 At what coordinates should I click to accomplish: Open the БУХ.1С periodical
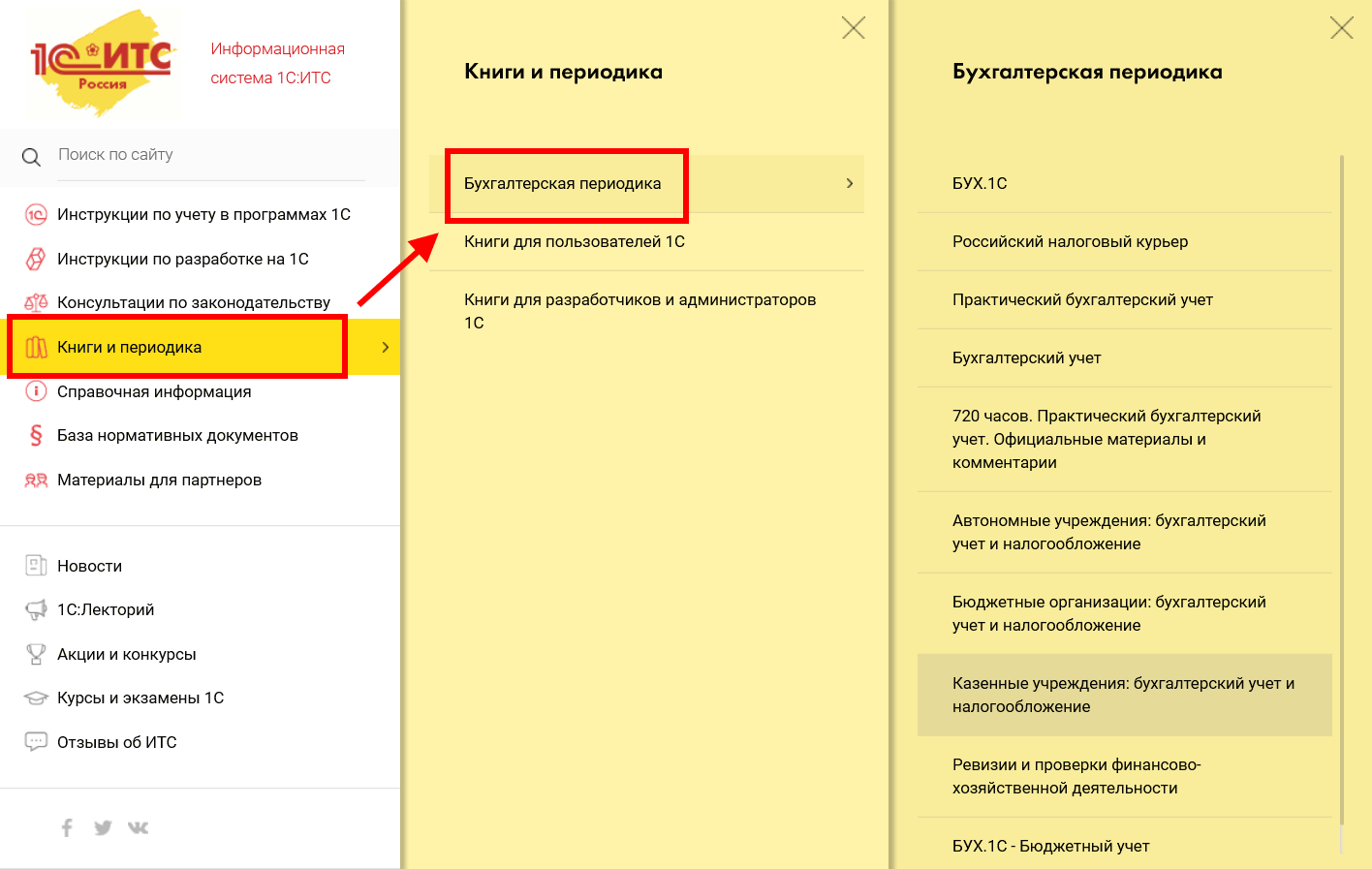coord(1125,183)
